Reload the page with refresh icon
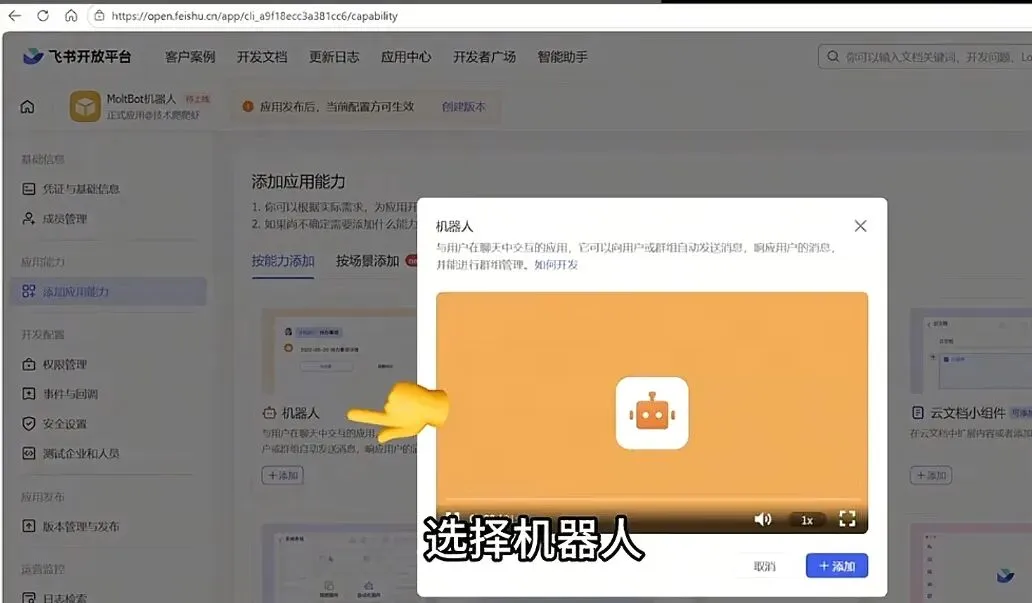1032x603 pixels. 43,15
